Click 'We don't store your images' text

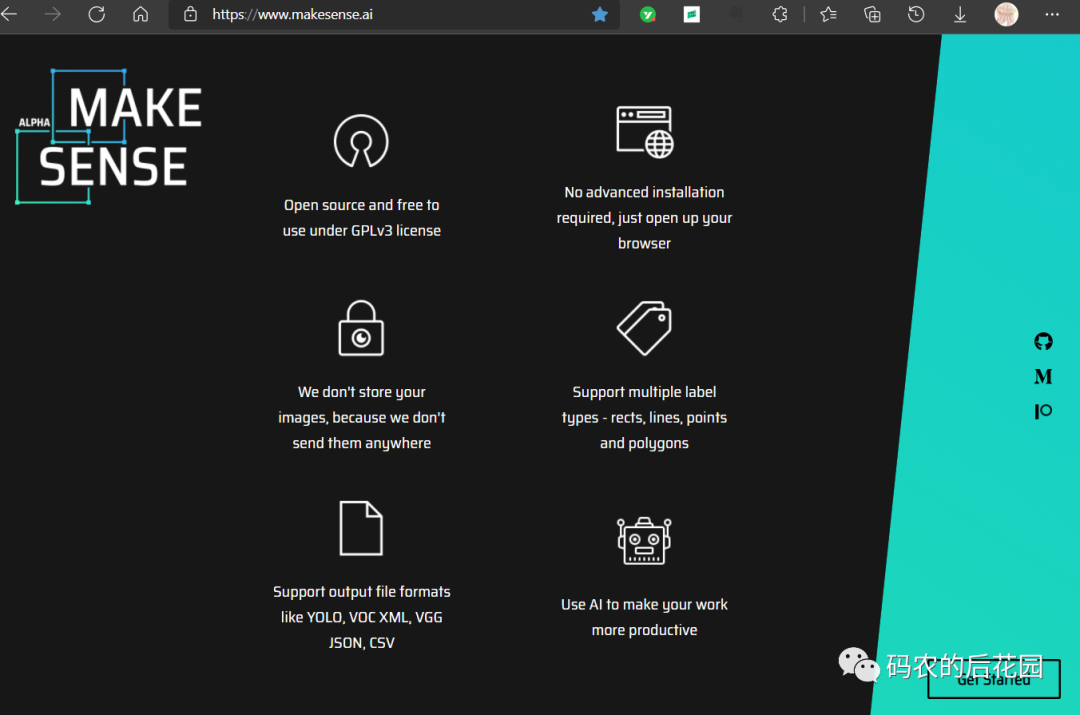tap(362, 417)
